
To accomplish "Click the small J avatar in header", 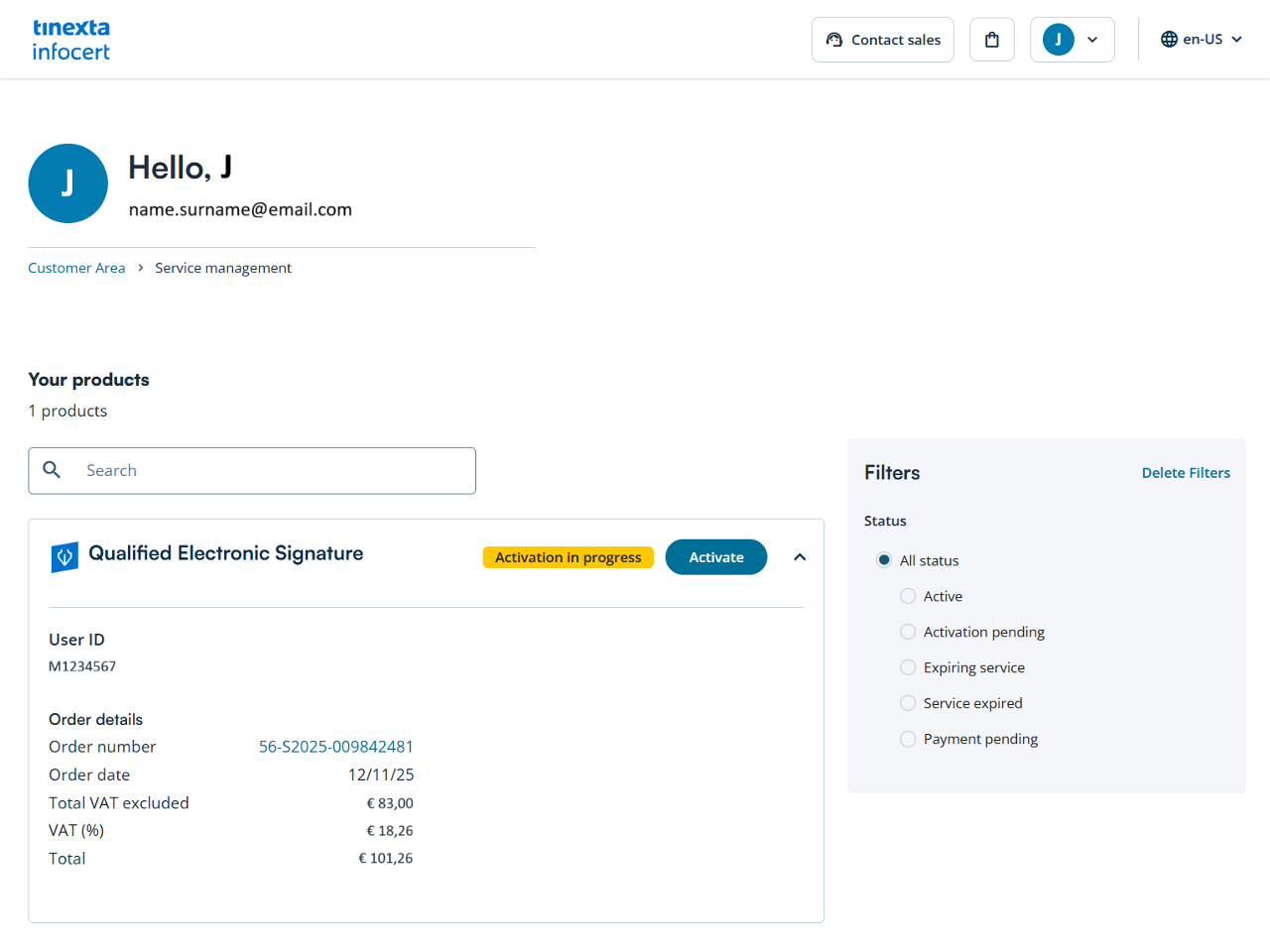I will 1058,40.
